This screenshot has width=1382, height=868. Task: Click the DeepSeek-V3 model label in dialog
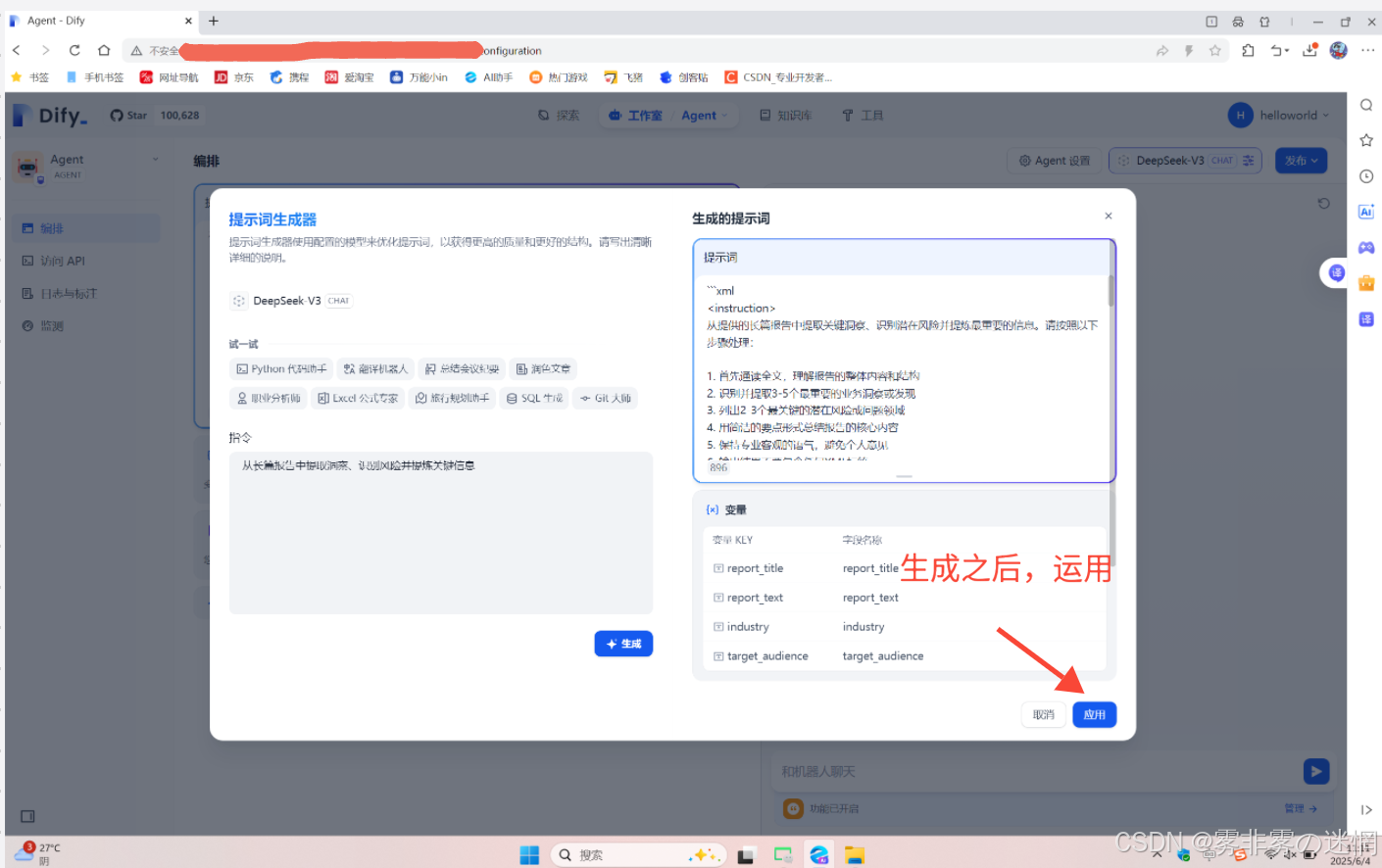pos(286,301)
